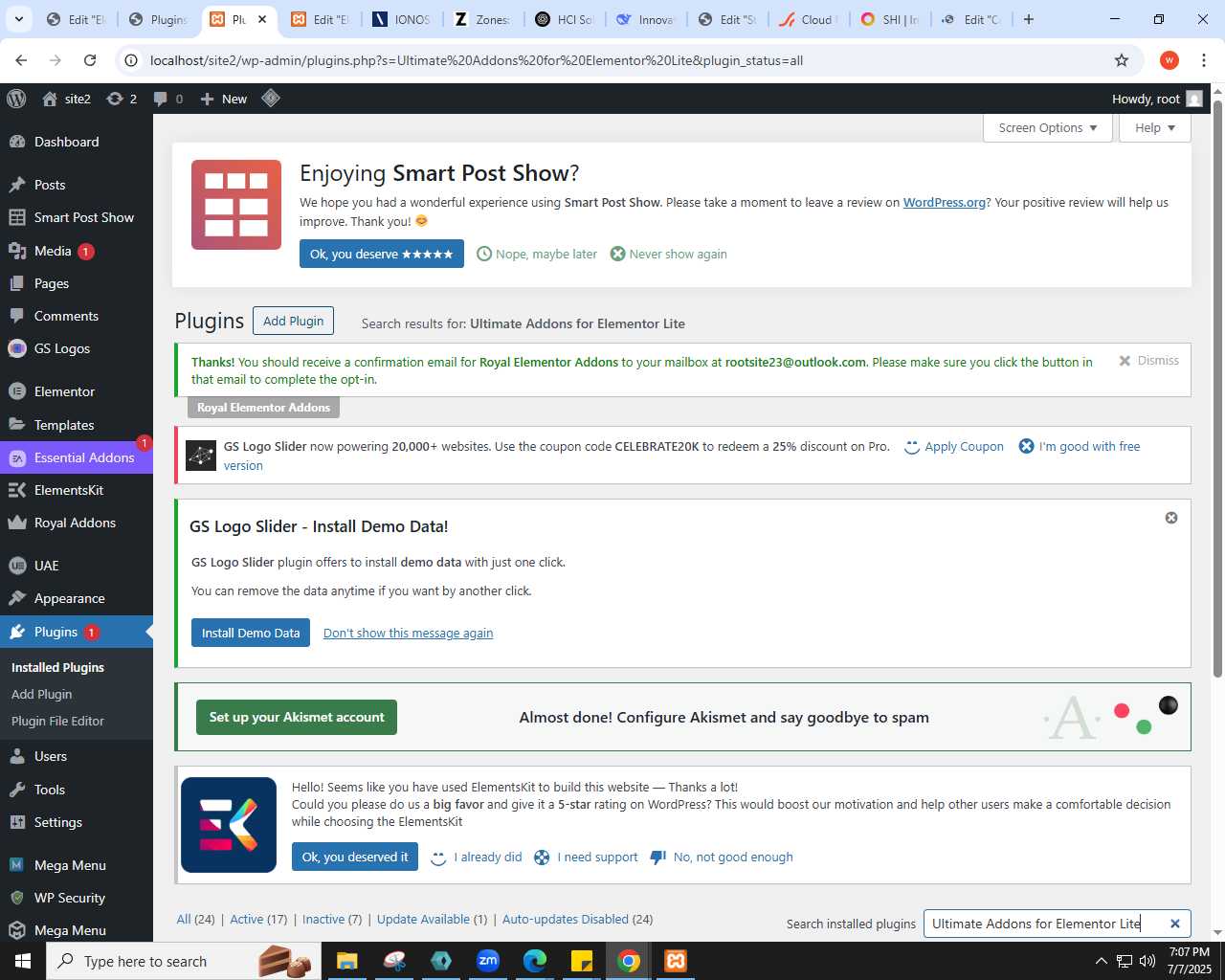Bookmark this page with star icon

[x=1122, y=60]
